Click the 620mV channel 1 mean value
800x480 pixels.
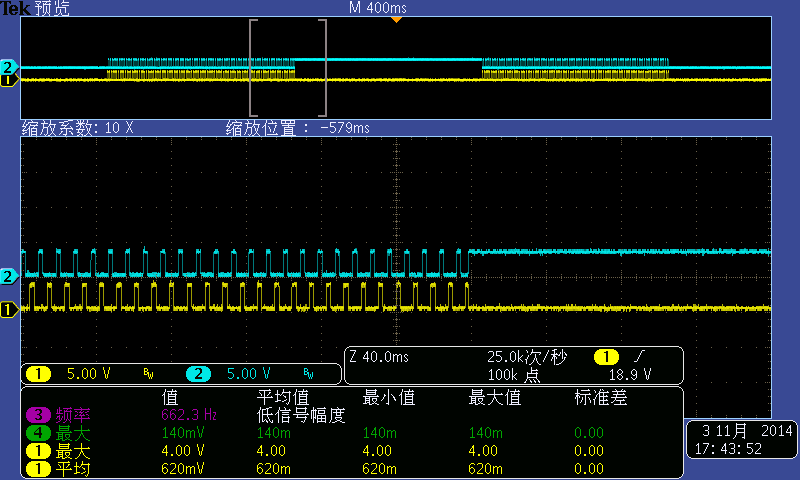pos(183,469)
